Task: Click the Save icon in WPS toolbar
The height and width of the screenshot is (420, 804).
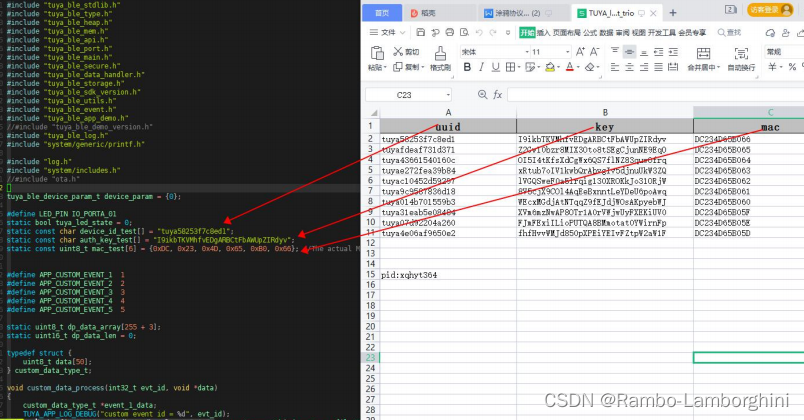Action: pos(420,32)
